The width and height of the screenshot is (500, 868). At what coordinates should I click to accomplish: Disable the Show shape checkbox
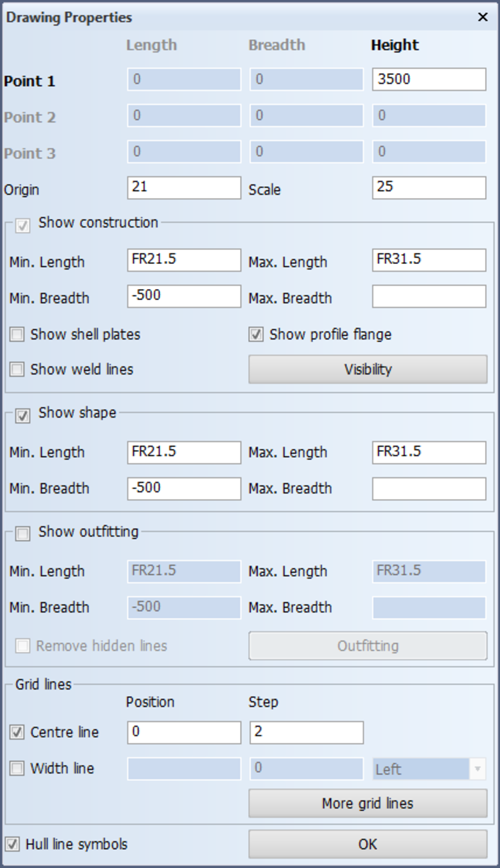pos(23,416)
